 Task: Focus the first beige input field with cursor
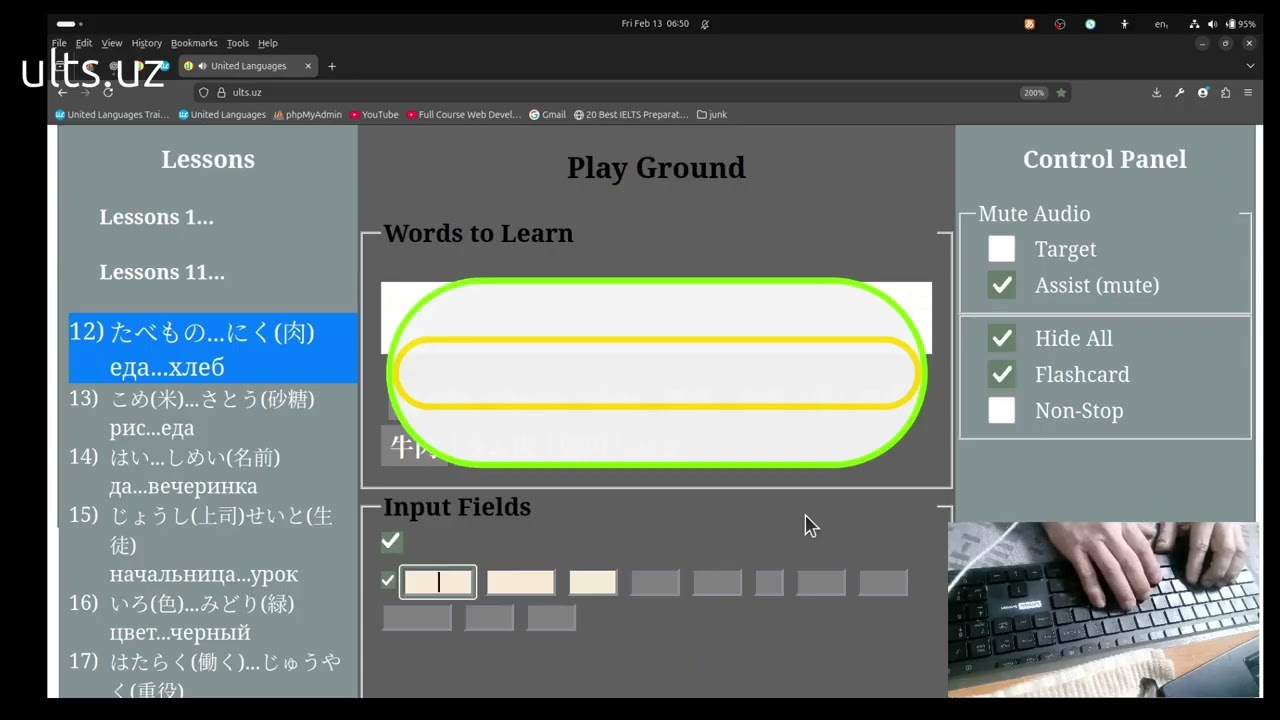(x=438, y=582)
